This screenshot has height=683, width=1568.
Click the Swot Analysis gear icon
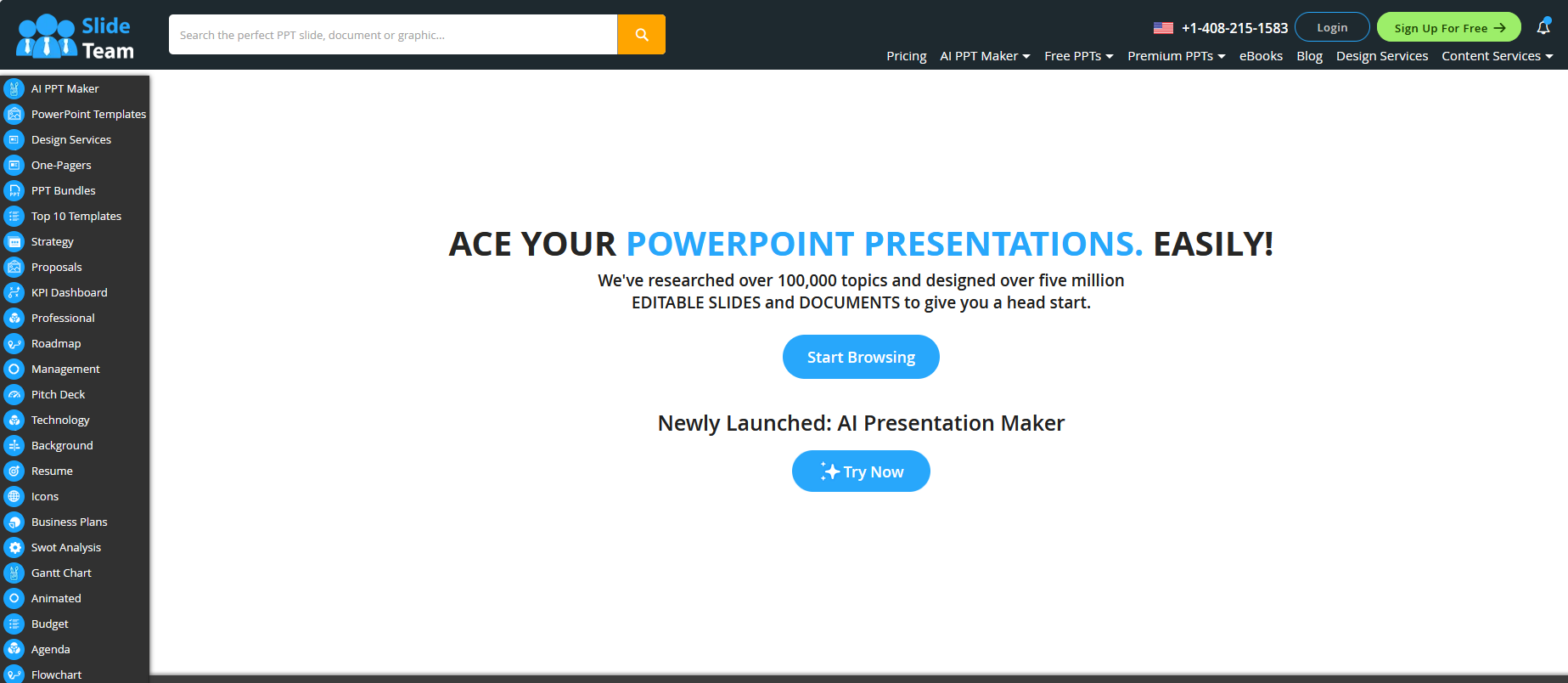click(x=14, y=547)
